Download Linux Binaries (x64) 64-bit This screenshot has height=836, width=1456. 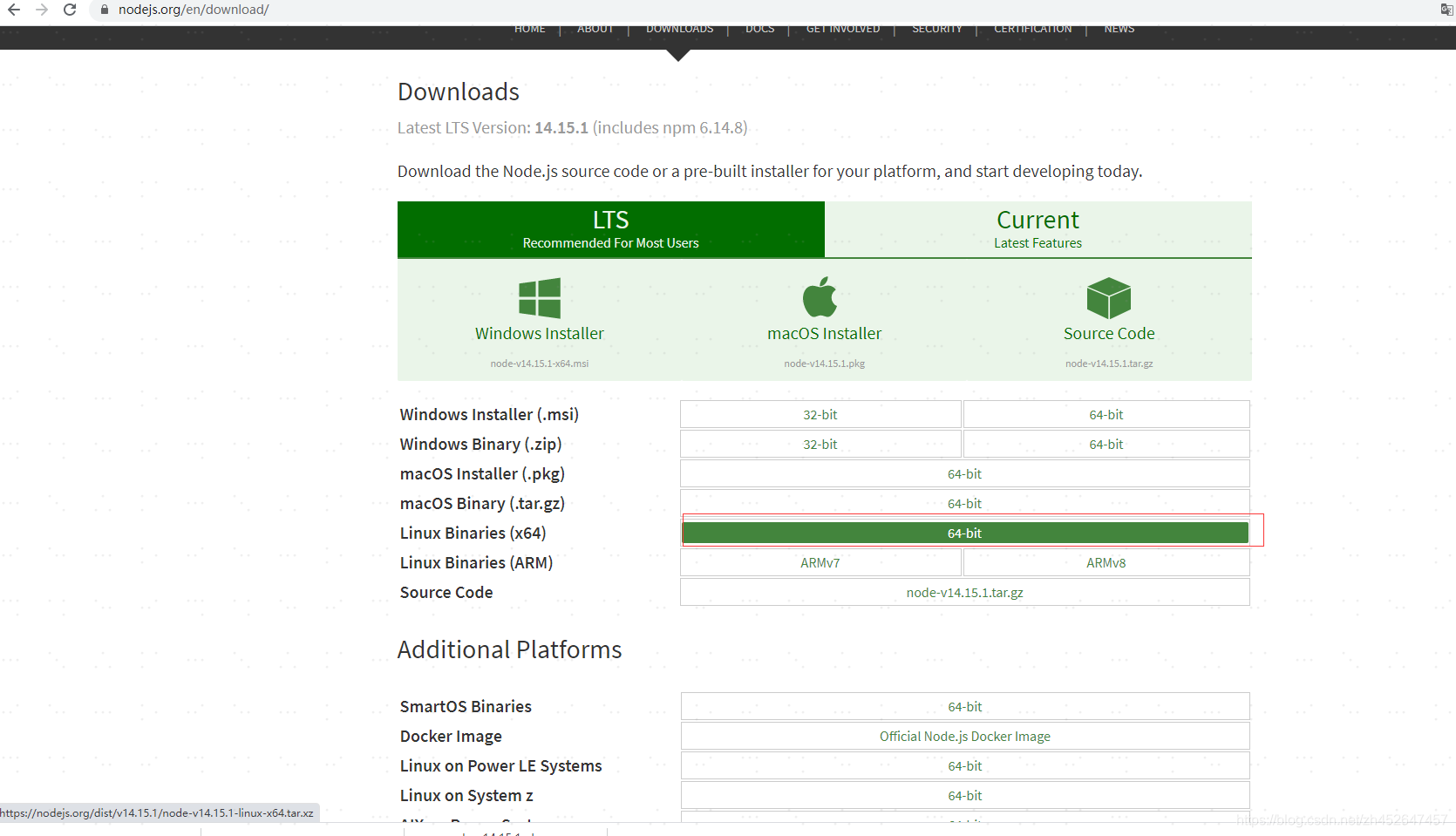click(x=965, y=533)
